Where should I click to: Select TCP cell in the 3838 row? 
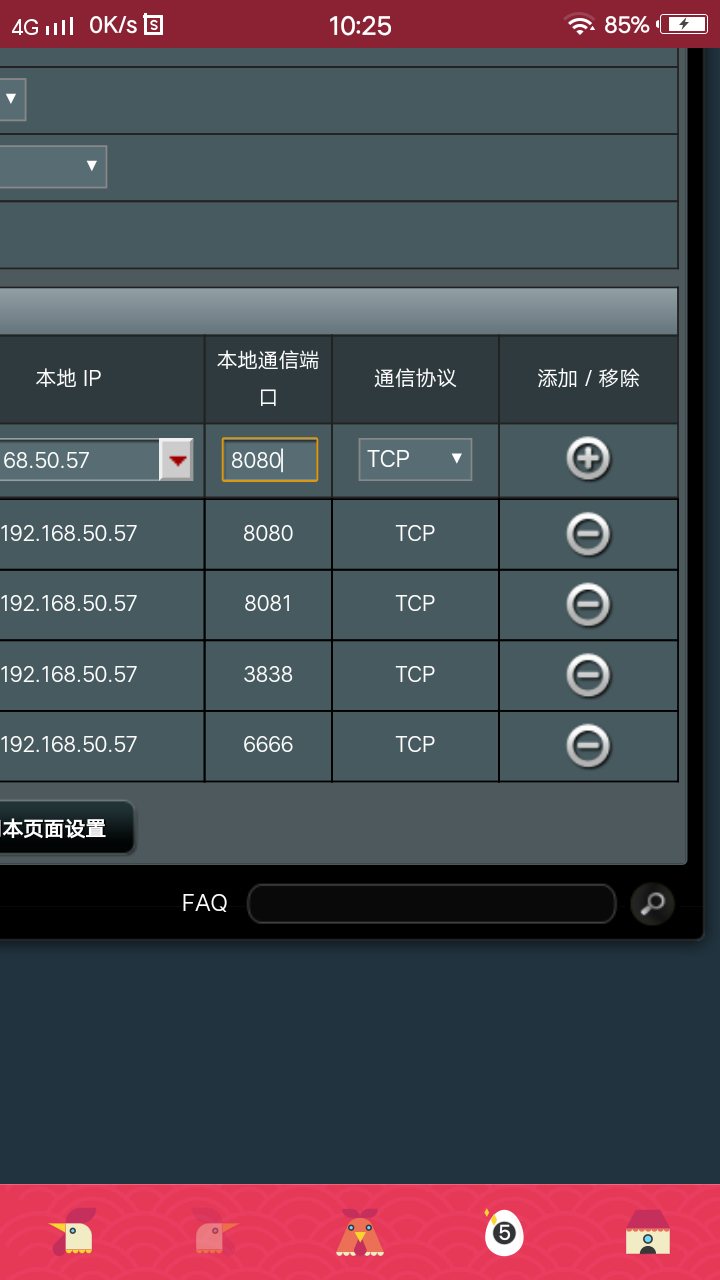pyautogui.click(x=415, y=675)
